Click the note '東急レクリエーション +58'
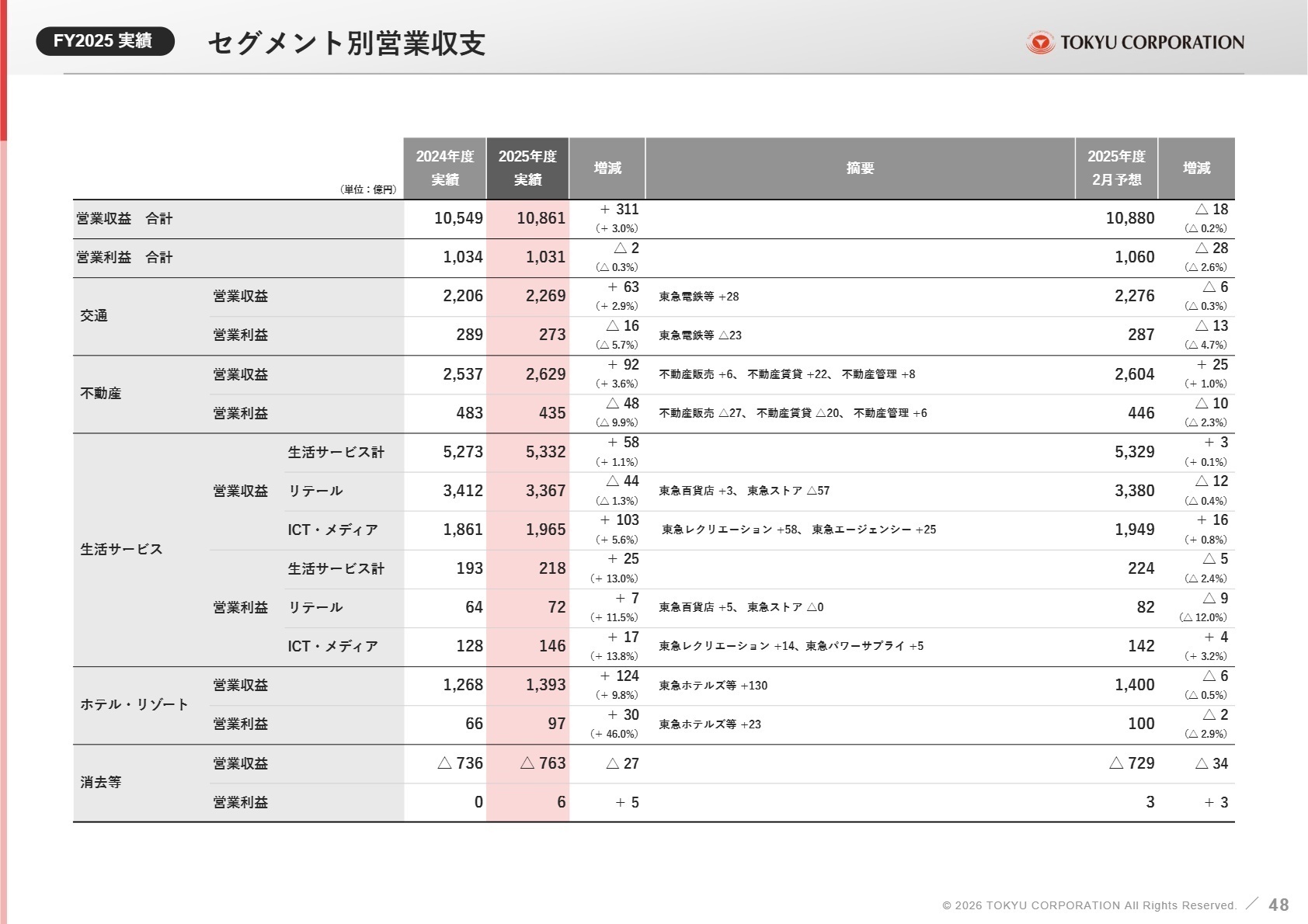The image size is (1308, 924). point(730,530)
